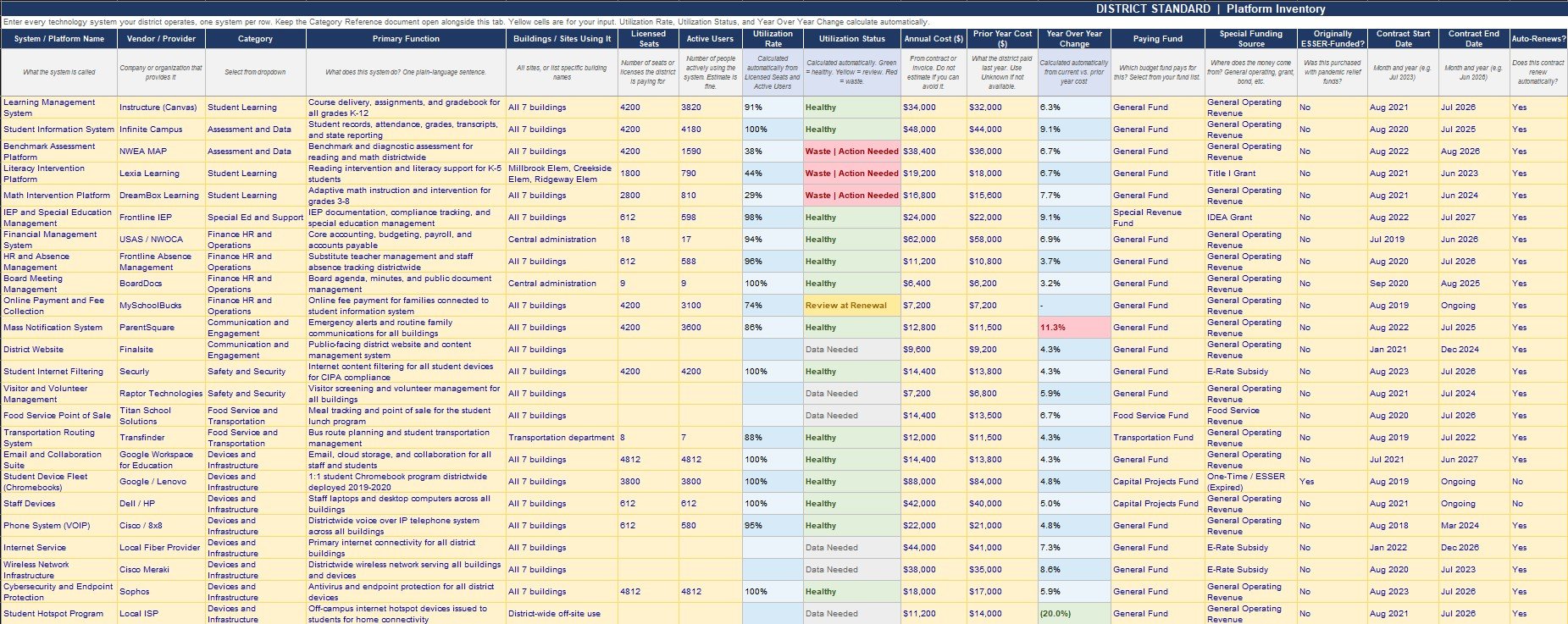Click the 'BoardDocs' vendor cell
1568x624 pixels.
coord(161,284)
